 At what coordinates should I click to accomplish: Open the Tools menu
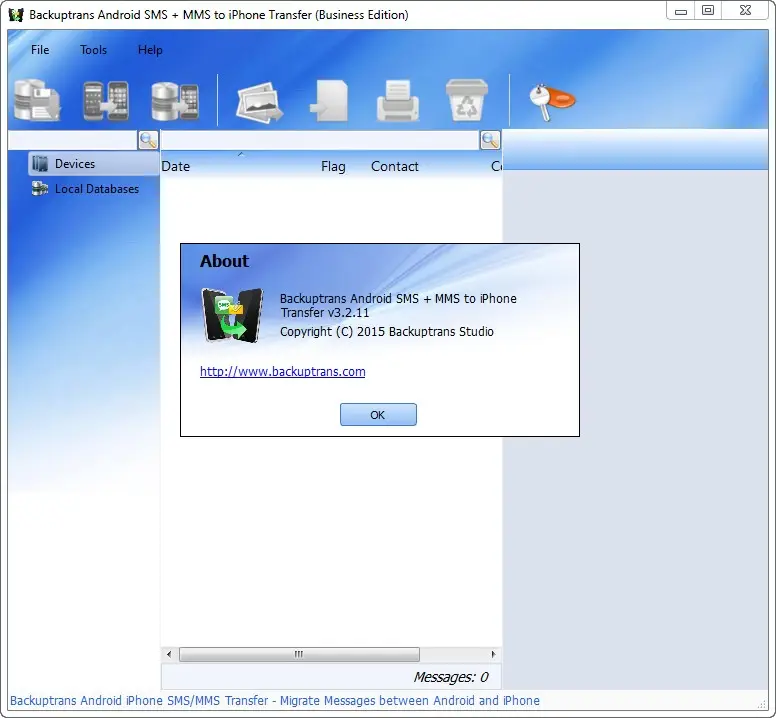[x=93, y=50]
